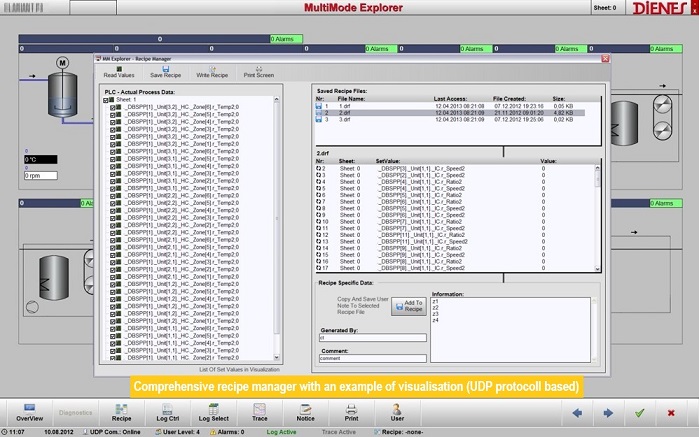This screenshot has width=699, height=437.
Task: Select recipe file 1.drf in saved list
Action: click(346, 106)
